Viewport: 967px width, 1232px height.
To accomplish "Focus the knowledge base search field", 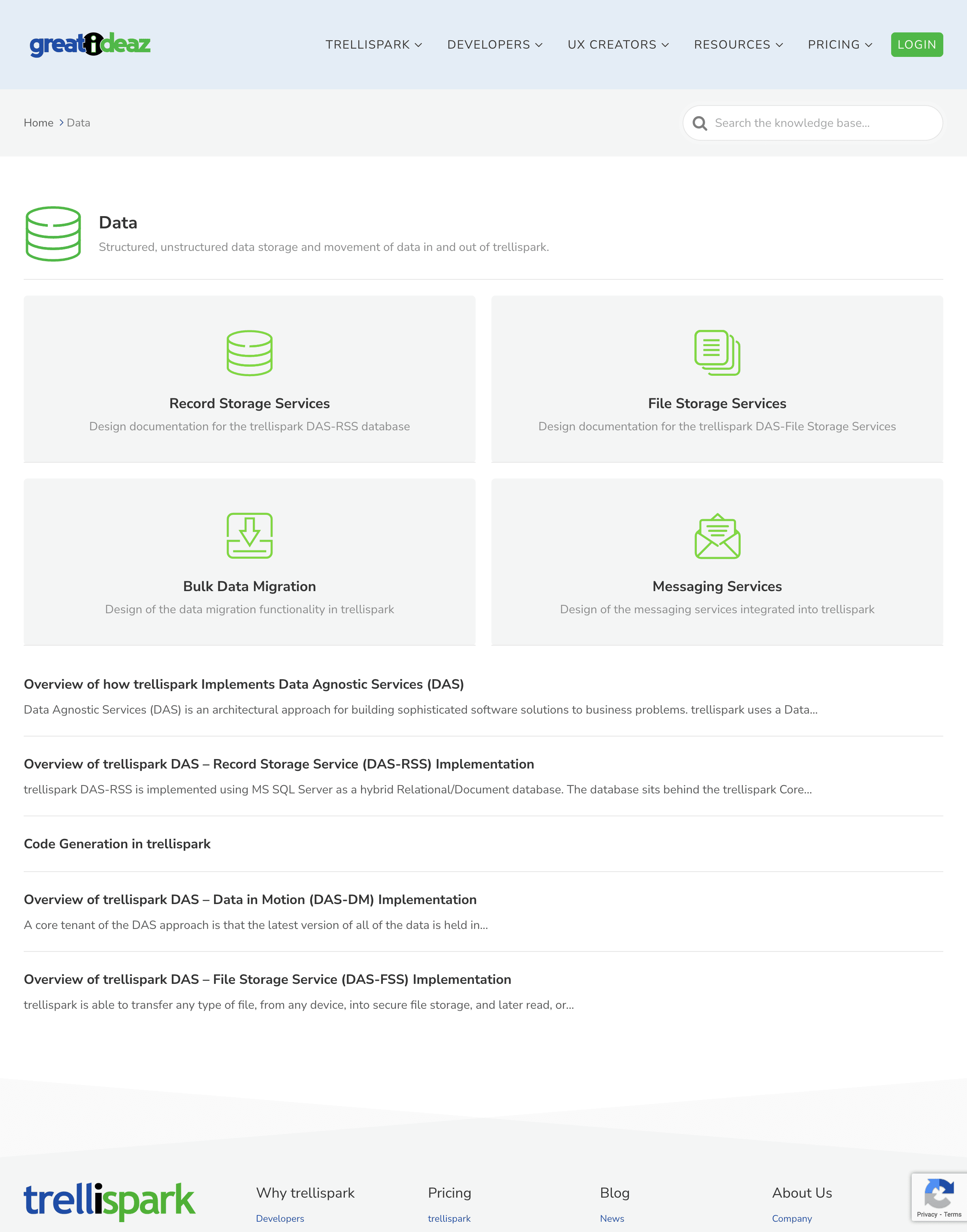I will tap(821, 123).
